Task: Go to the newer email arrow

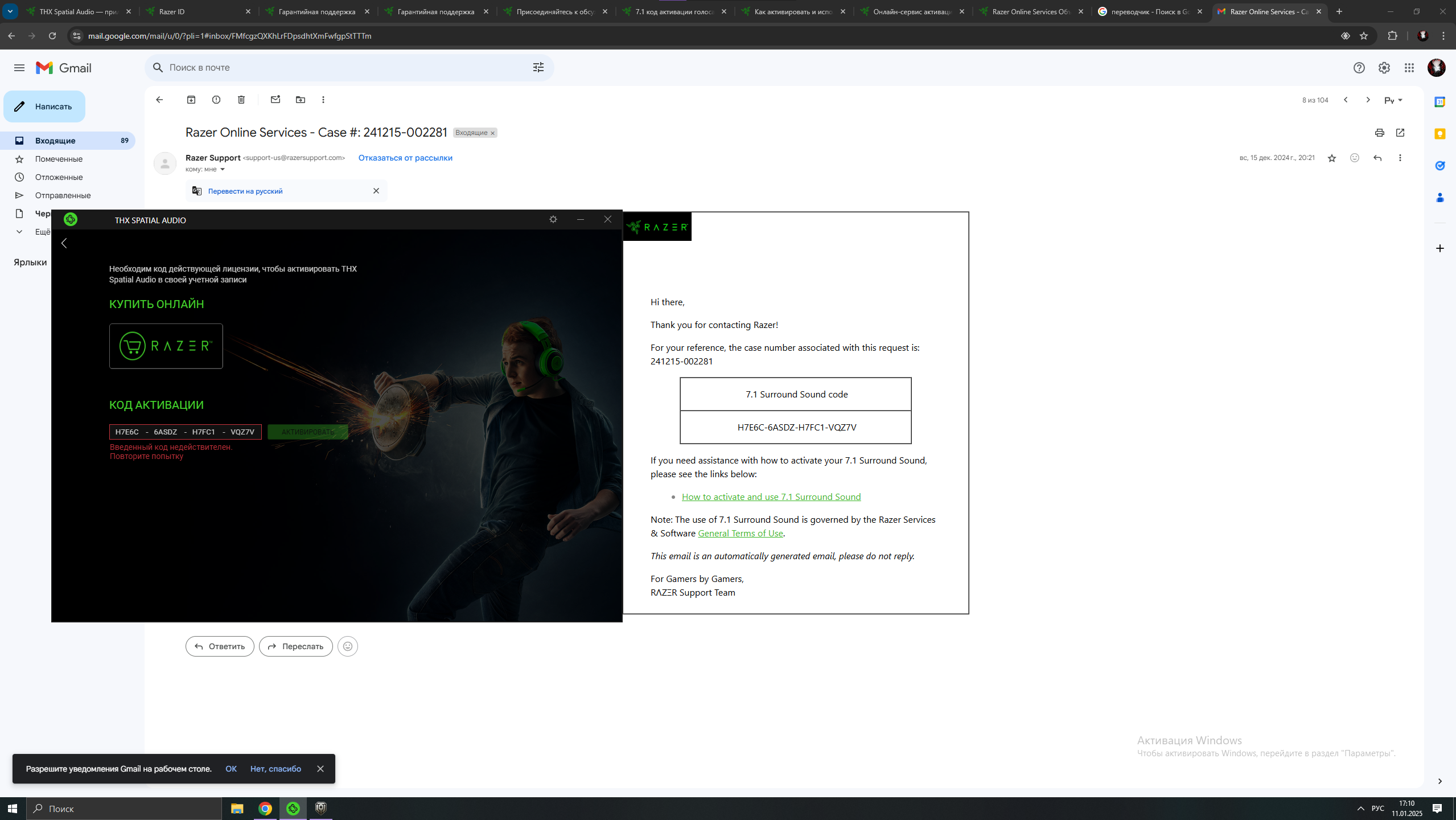Action: click(1346, 100)
